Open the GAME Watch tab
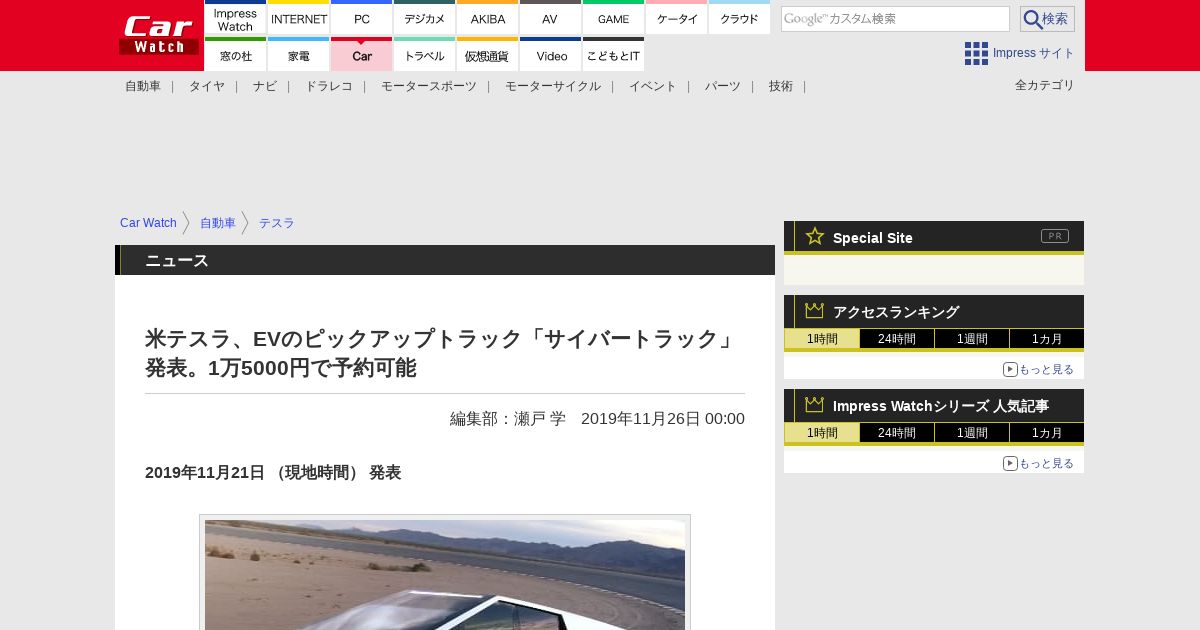This screenshot has width=1200, height=630. (614, 18)
